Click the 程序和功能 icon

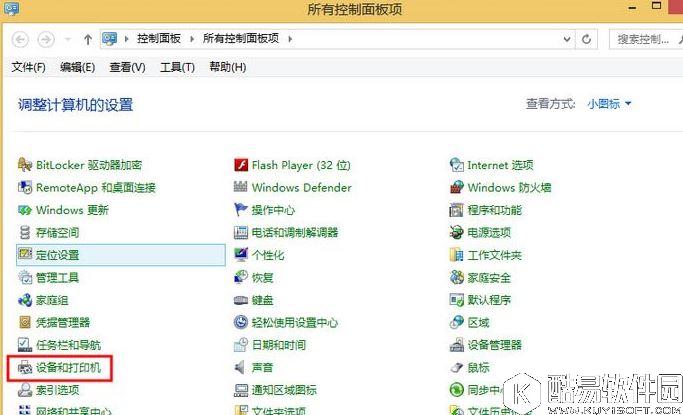coord(456,210)
